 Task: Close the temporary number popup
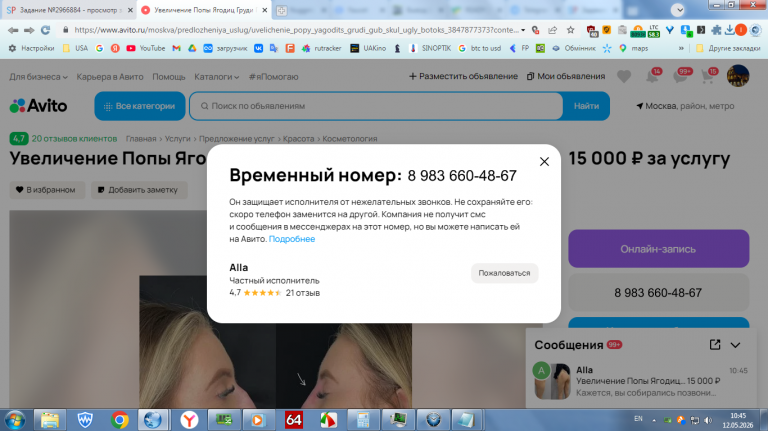544,162
